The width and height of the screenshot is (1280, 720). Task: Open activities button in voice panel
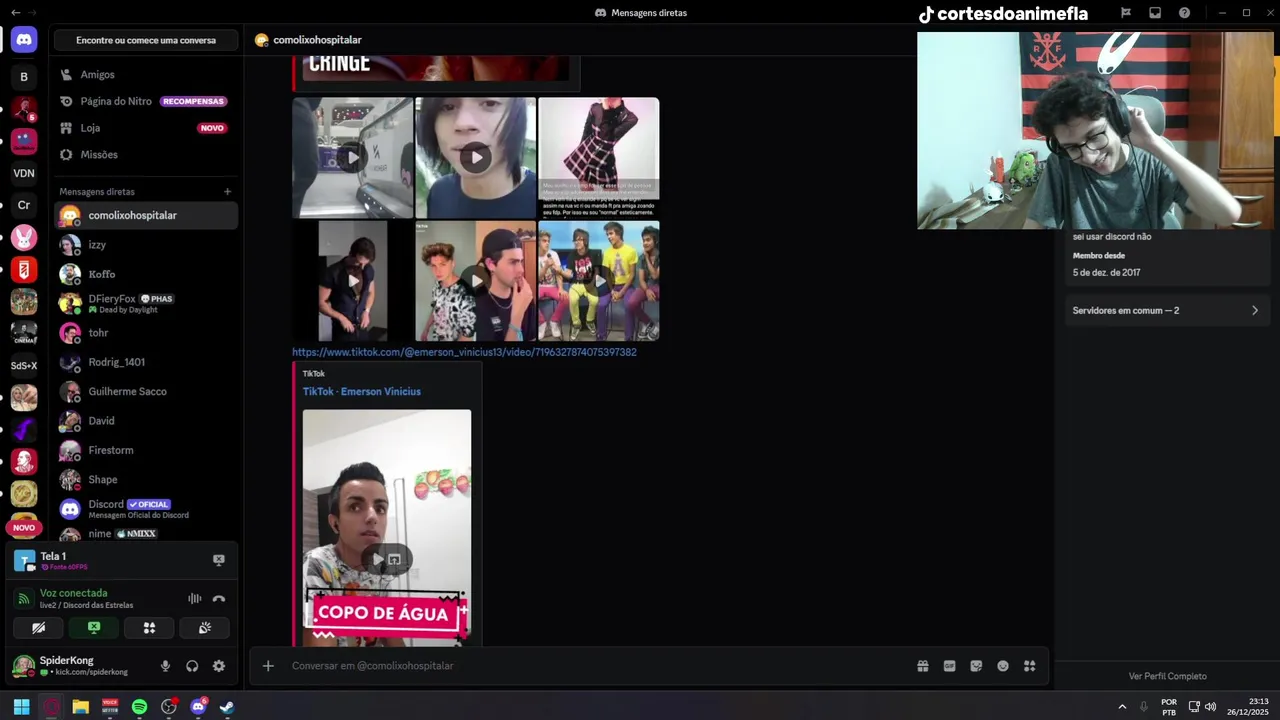coord(149,628)
